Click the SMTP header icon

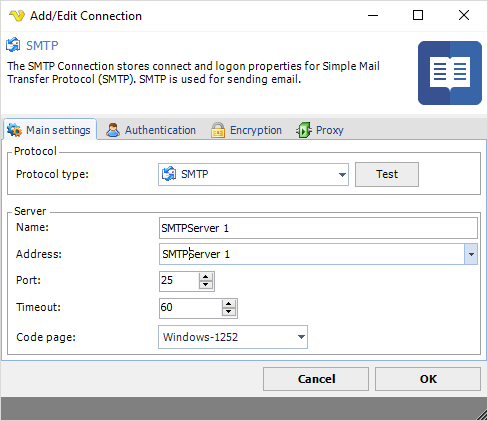tap(13, 45)
